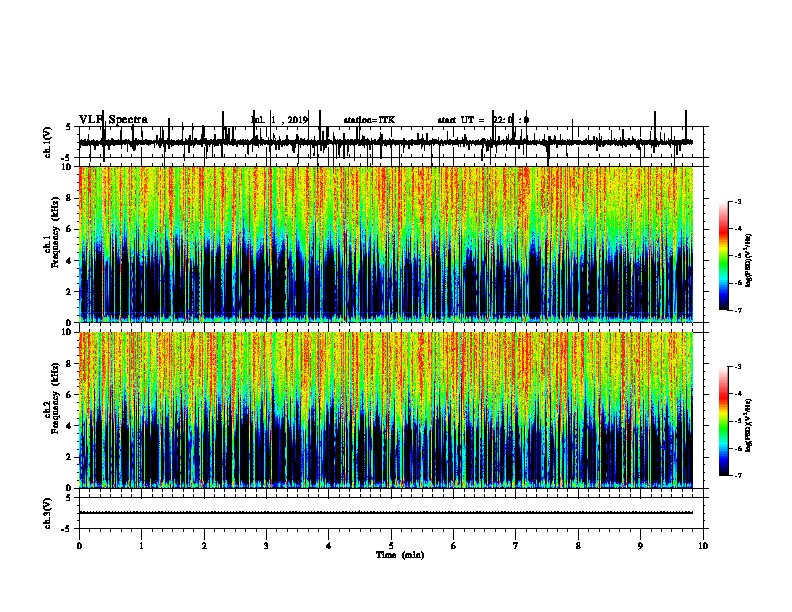The height and width of the screenshot is (612, 792).
Task: Click the '6' tick label on Time axis
Action: coord(454,546)
